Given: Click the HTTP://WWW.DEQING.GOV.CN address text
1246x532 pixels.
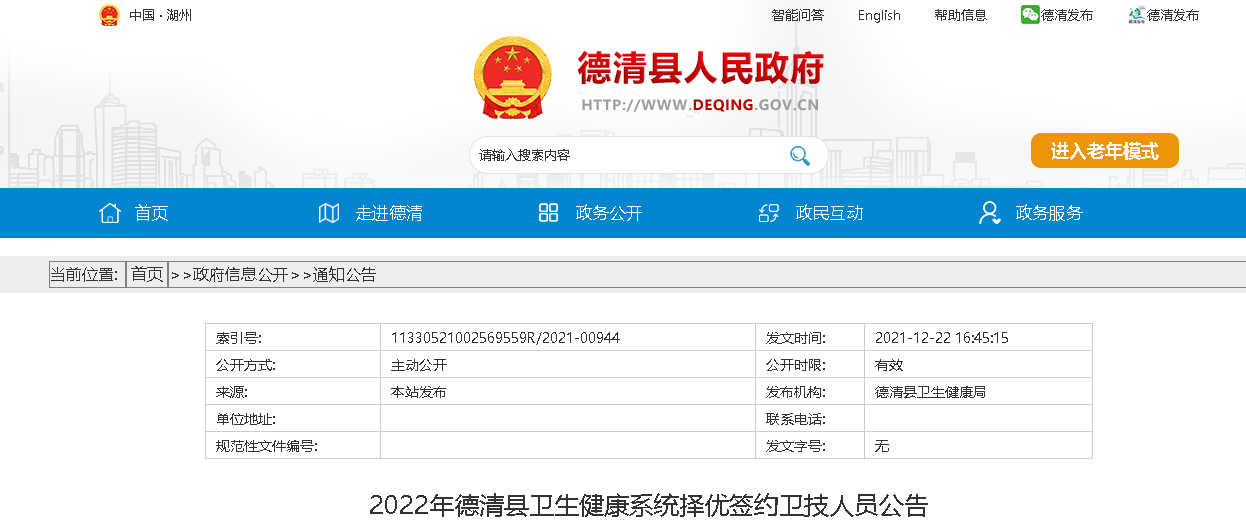Looking at the screenshot, I should click(700, 104).
